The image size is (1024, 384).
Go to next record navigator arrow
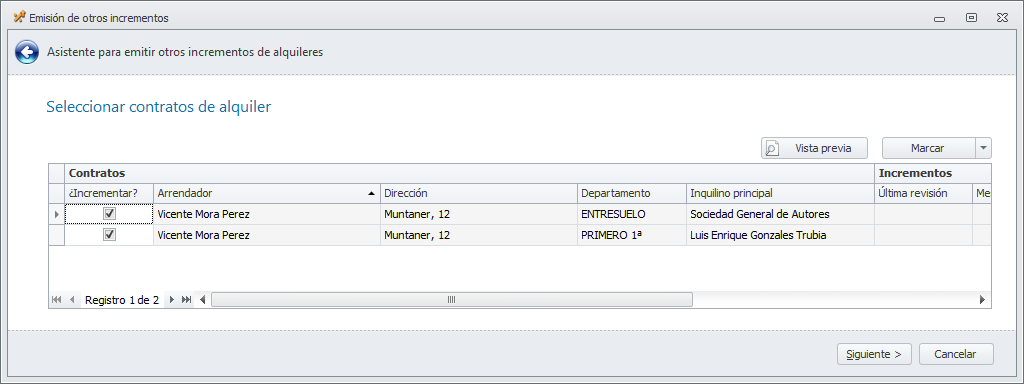click(172, 300)
